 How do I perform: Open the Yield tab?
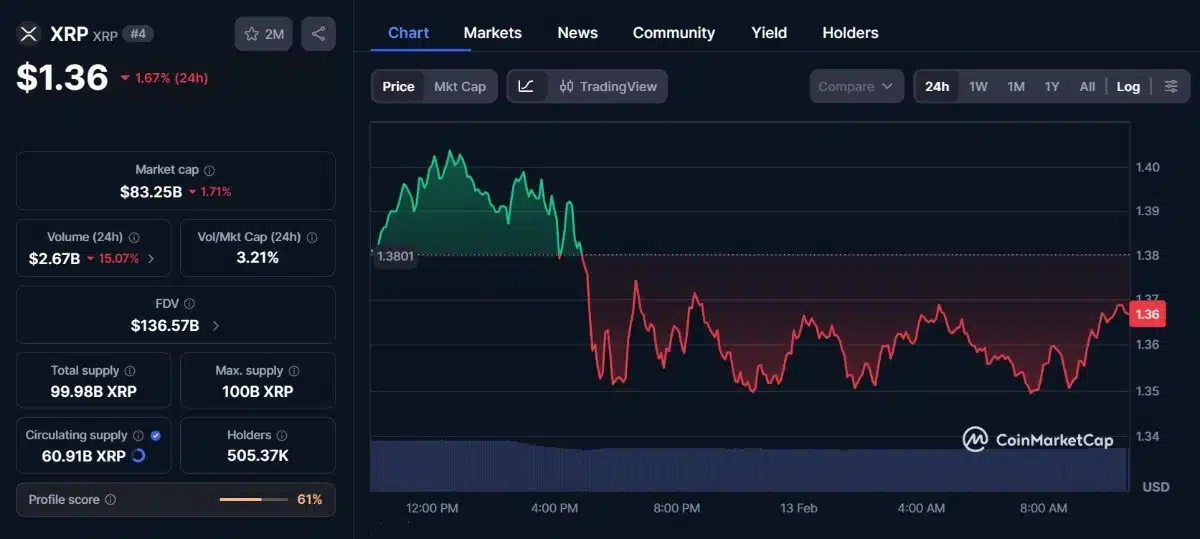pos(769,33)
